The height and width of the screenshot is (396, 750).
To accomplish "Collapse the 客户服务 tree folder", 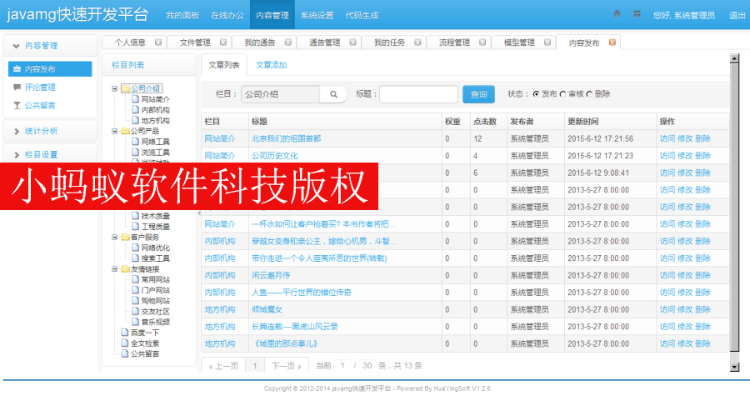I will click(x=115, y=237).
